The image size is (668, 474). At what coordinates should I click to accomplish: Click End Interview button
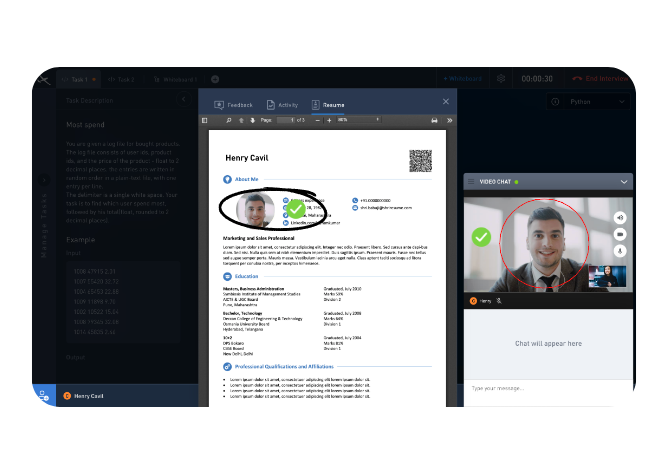[600, 79]
